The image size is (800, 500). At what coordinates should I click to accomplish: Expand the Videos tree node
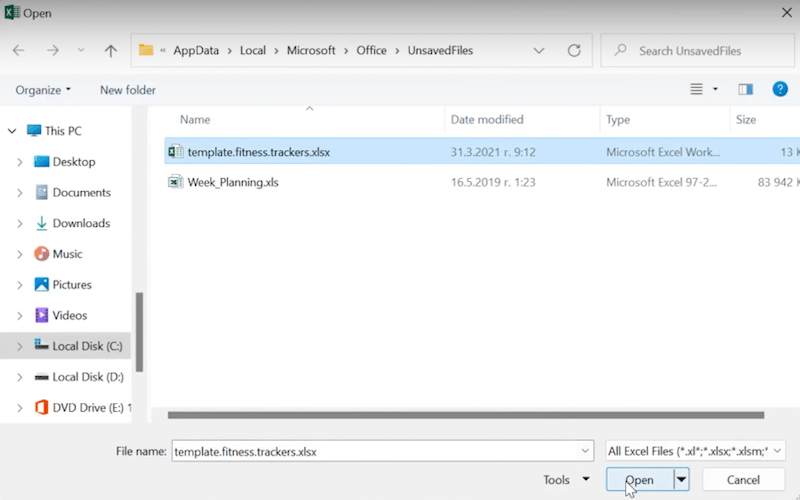coord(20,316)
